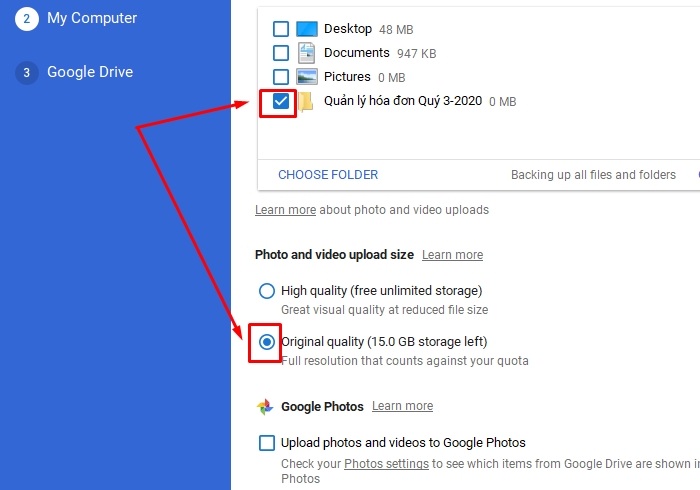The width and height of the screenshot is (700, 490).
Task: Click the 'Photo and video upload size' heading
Action: tap(334, 255)
